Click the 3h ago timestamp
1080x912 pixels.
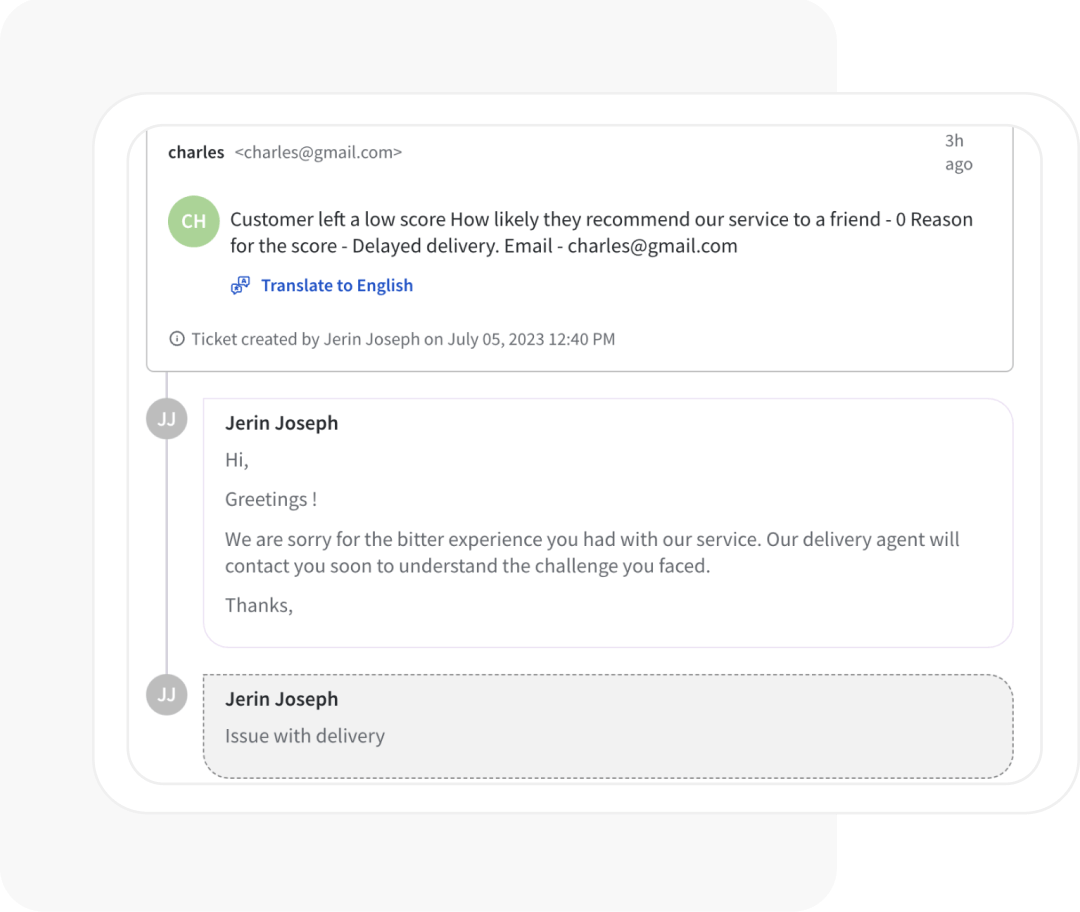point(958,153)
